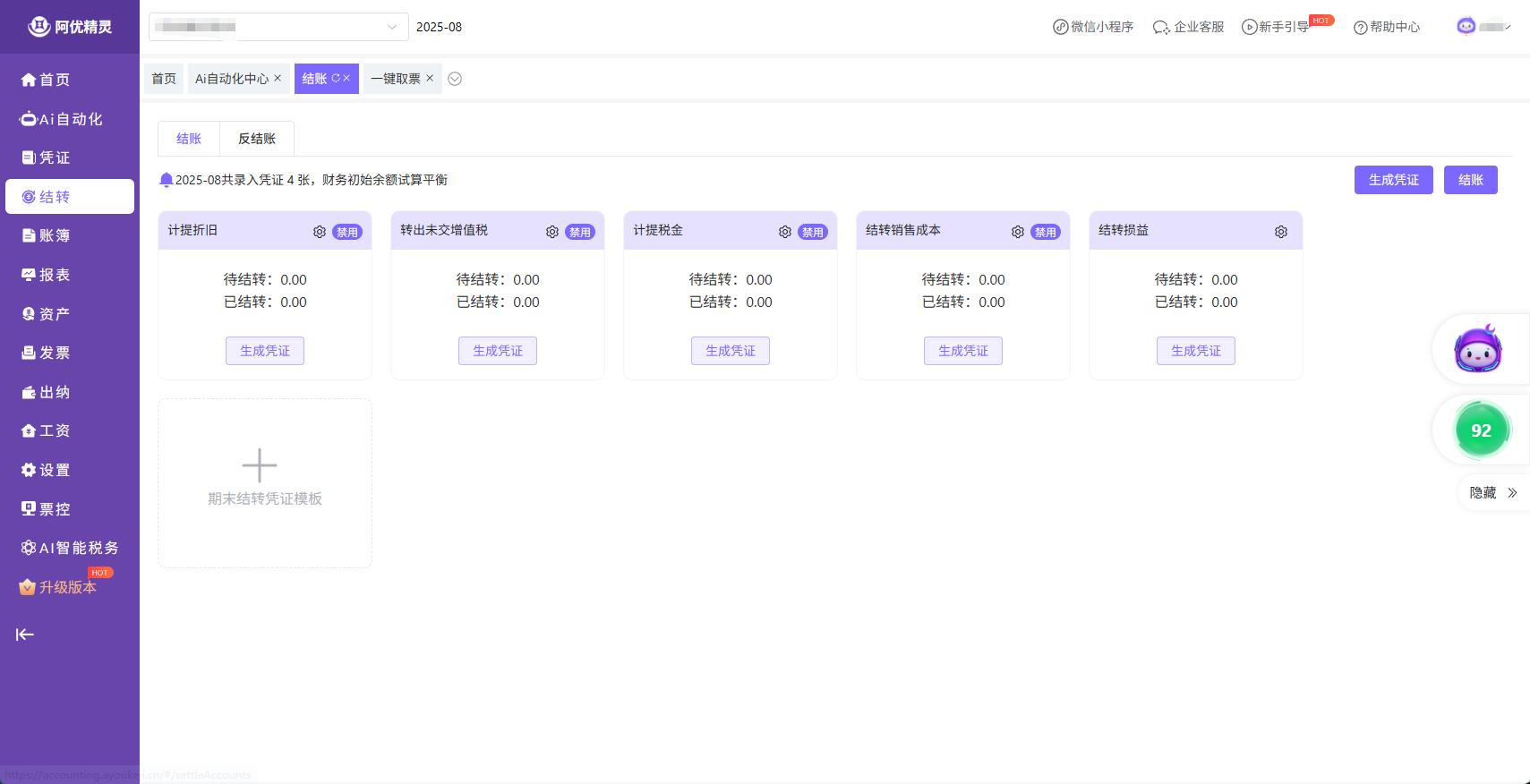Open the robot mascot assistant
Screen dimensions: 1530x784
tap(1478, 349)
